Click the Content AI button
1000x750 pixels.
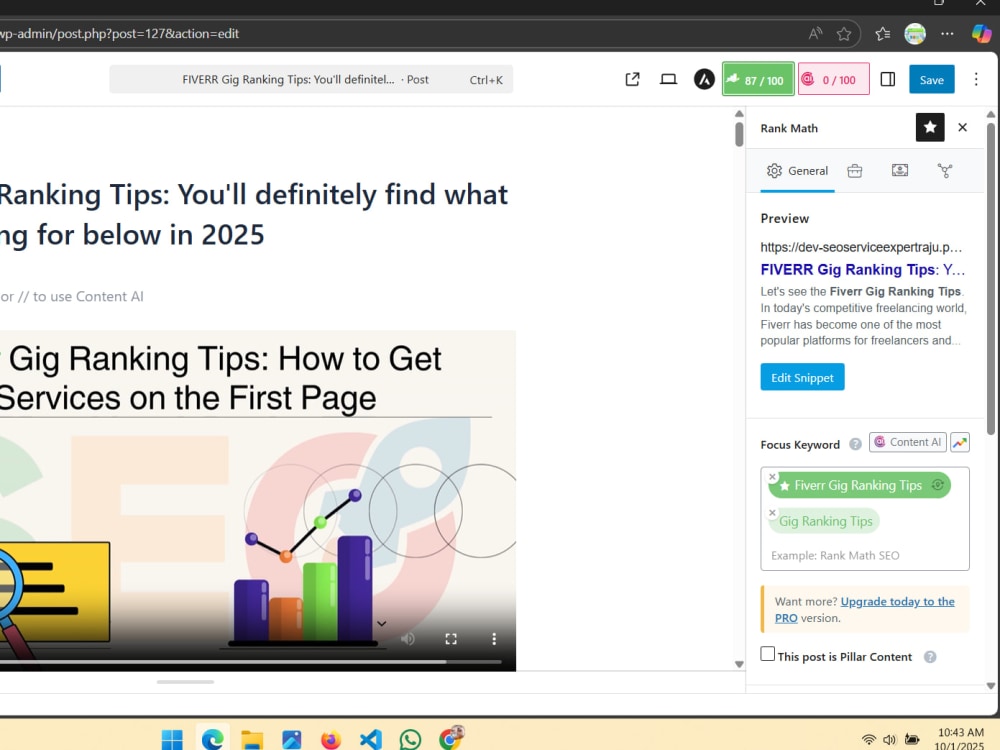908,442
